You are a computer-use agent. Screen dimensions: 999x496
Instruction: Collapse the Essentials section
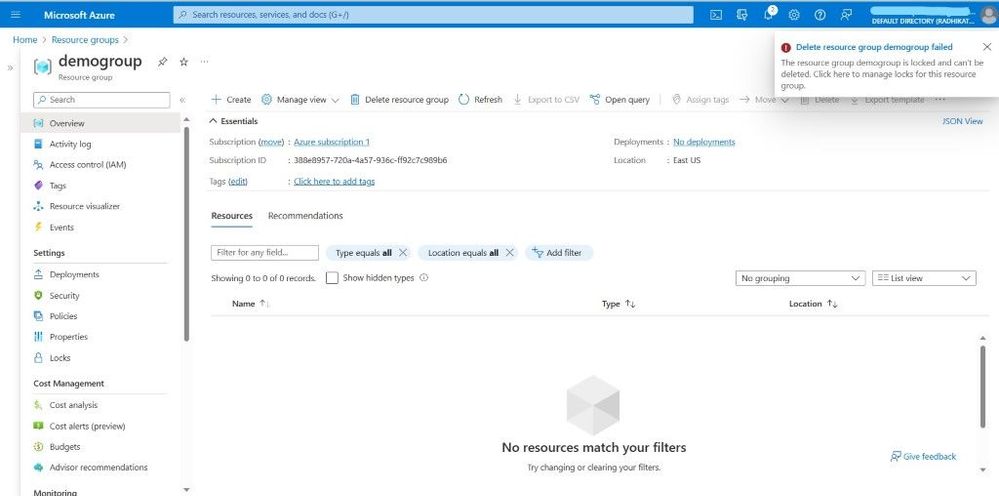[234, 121]
